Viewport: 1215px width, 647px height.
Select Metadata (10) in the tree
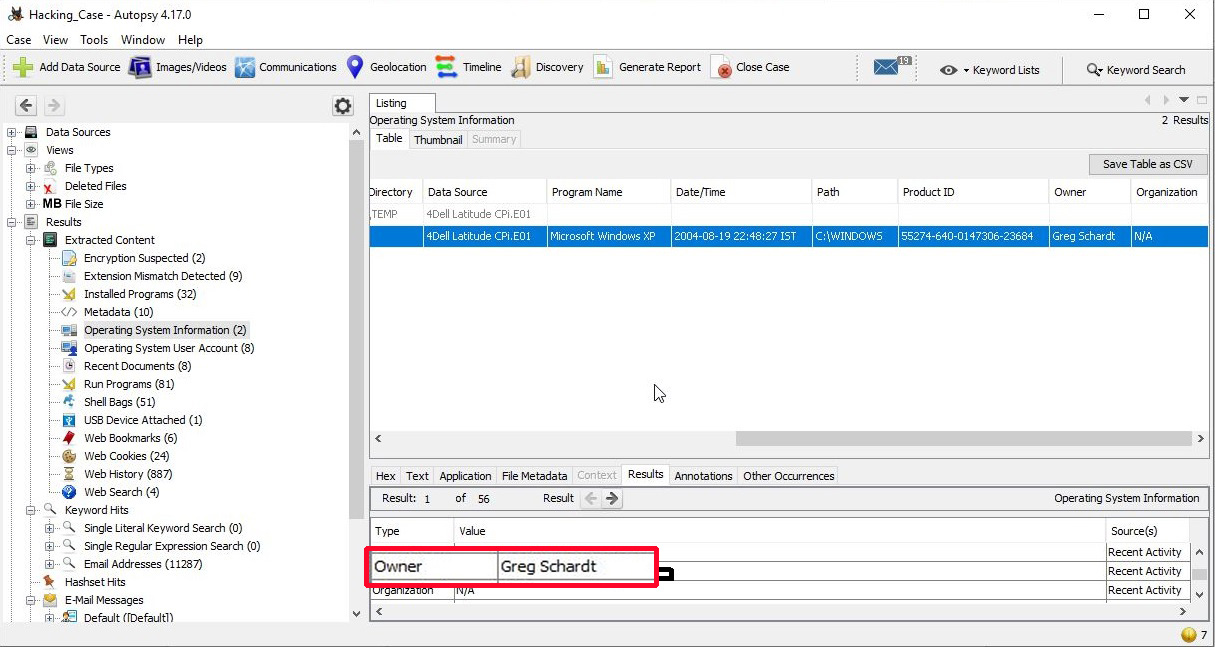[x=120, y=312]
